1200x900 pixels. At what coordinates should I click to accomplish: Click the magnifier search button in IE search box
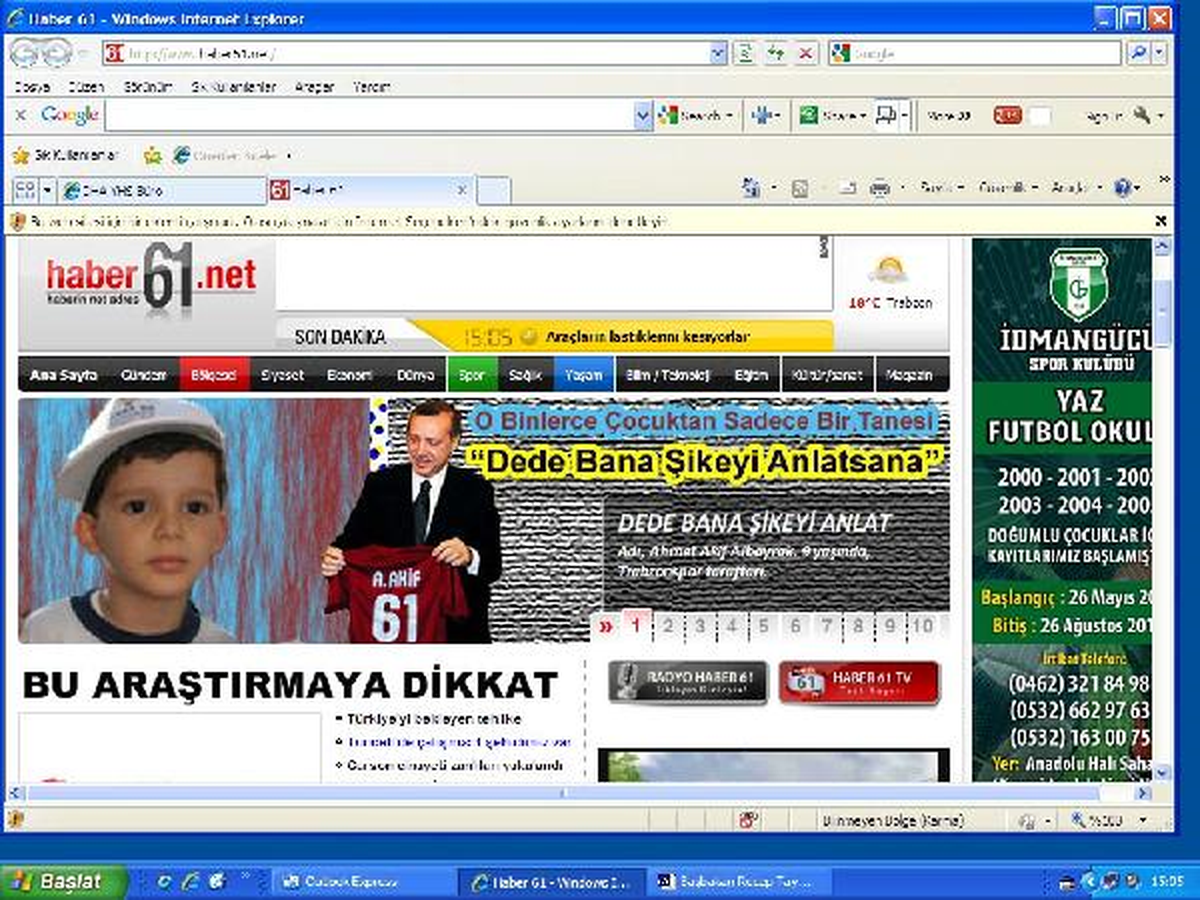[1138, 53]
